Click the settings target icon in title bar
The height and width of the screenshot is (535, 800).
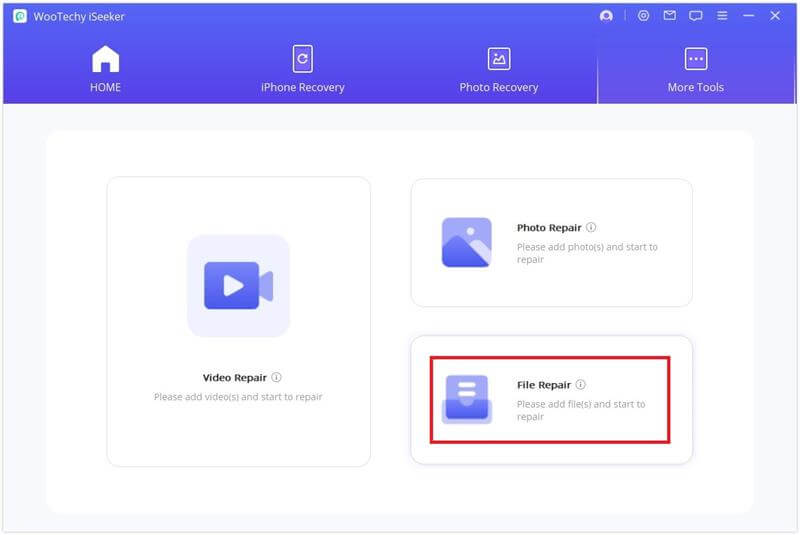pyautogui.click(x=643, y=16)
